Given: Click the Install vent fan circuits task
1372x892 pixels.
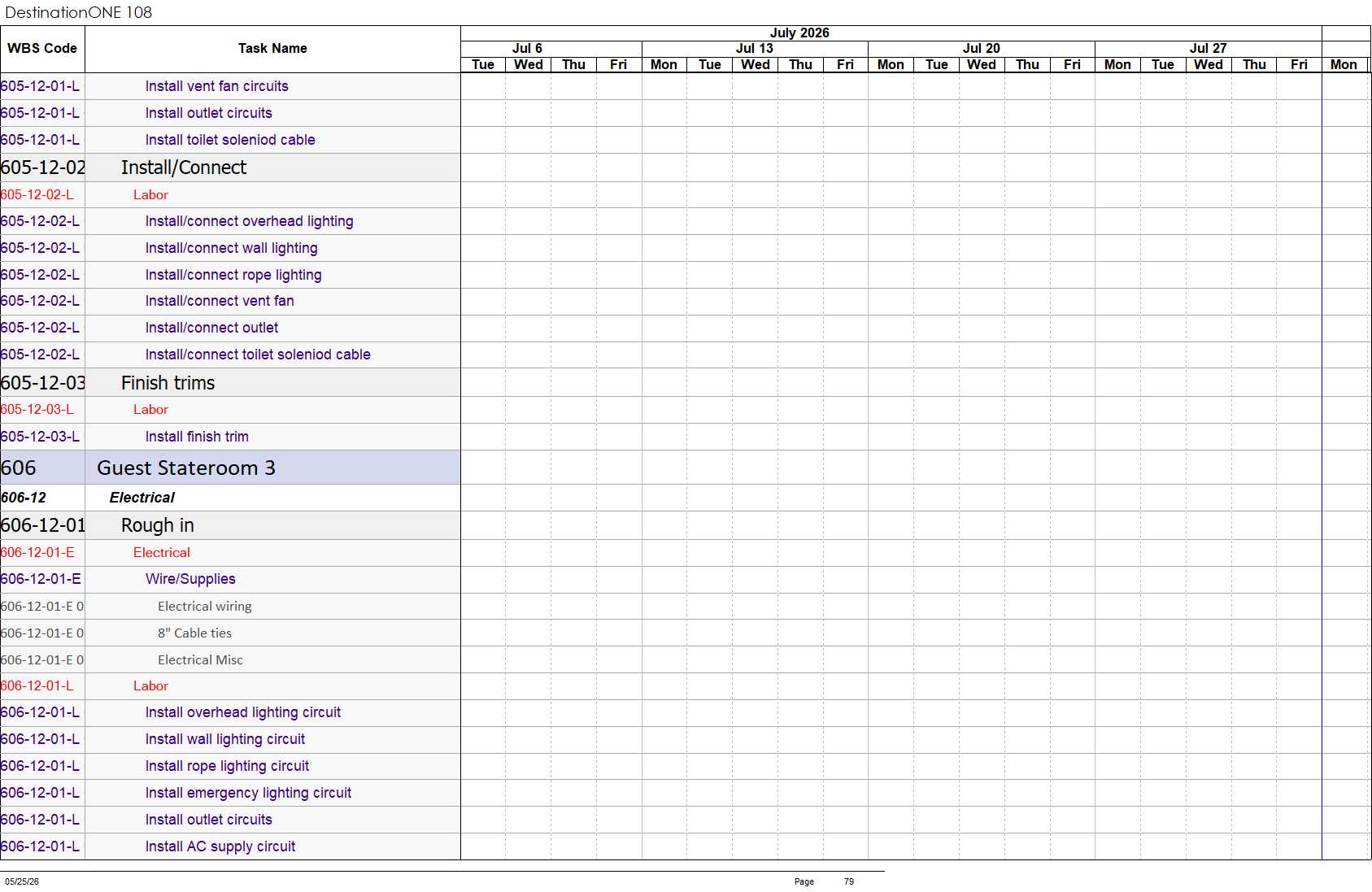Looking at the screenshot, I should [216, 86].
